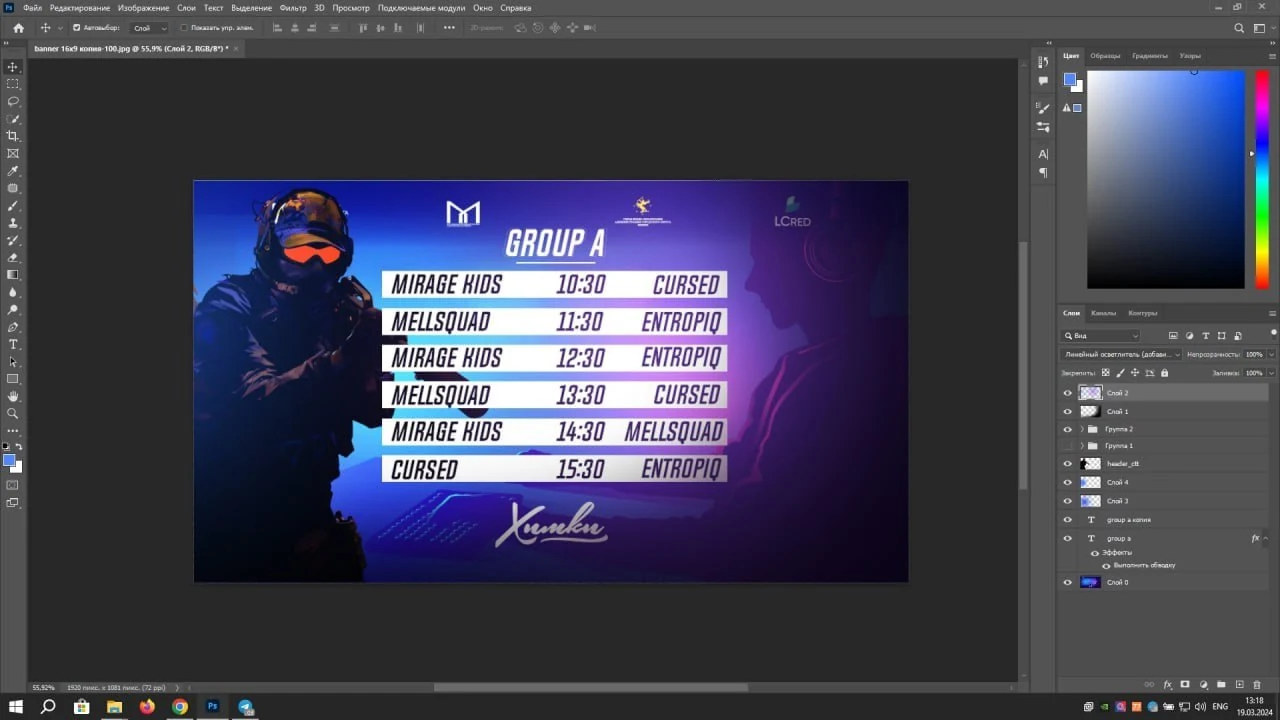Toggle Эффекты visibility eye
The image size is (1280, 720).
(1094, 553)
